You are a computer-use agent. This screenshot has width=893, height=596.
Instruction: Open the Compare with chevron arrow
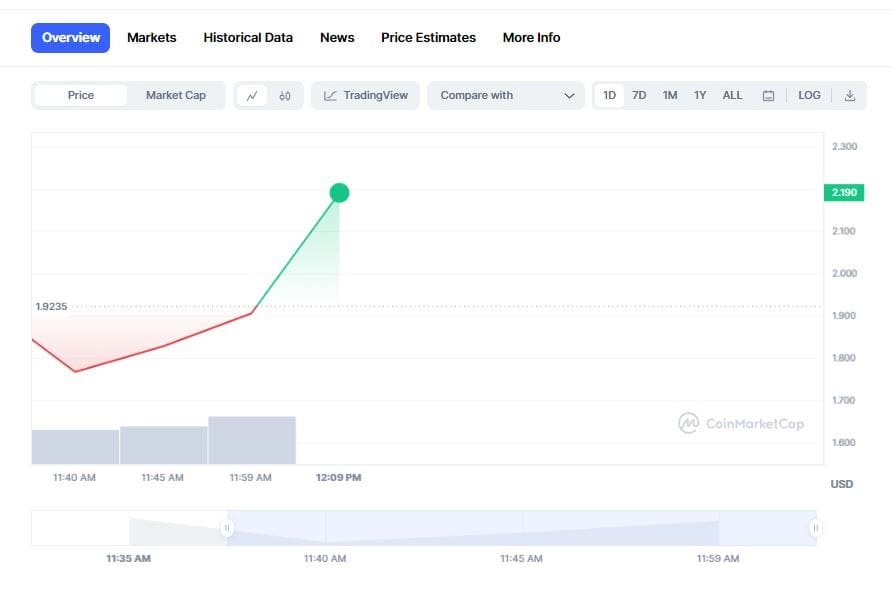(x=571, y=95)
